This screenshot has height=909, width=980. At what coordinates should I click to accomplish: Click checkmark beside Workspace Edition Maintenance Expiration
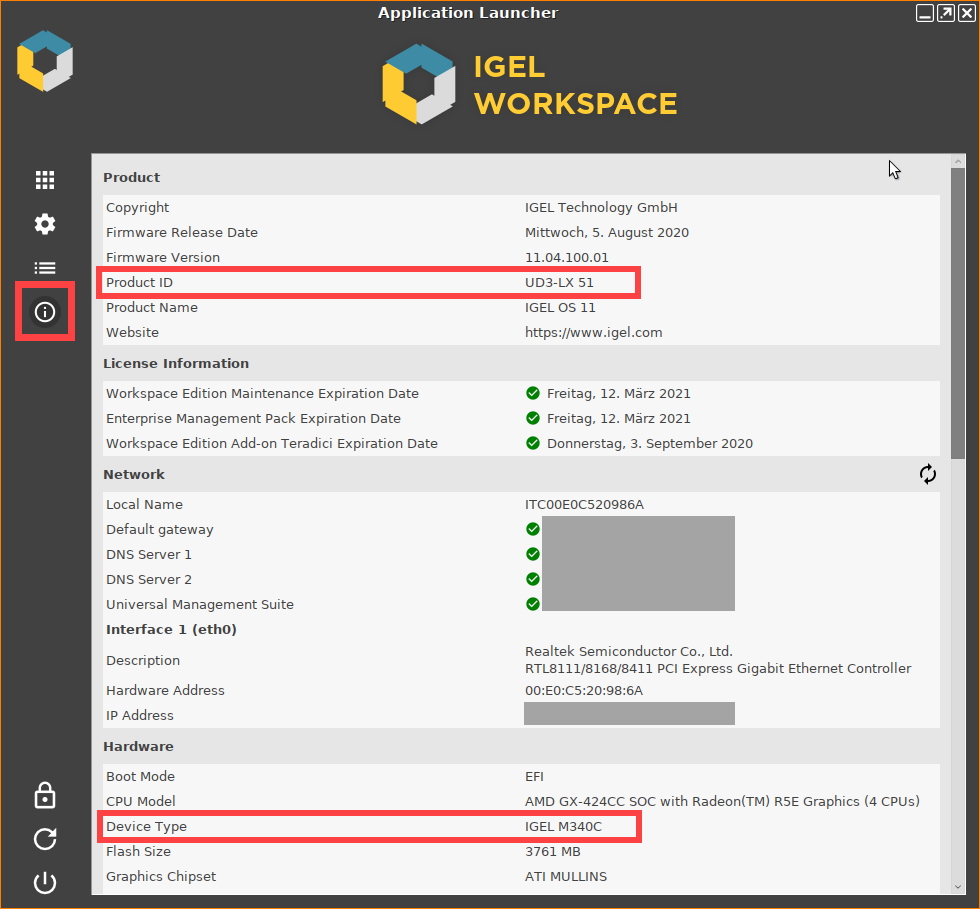[532, 393]
